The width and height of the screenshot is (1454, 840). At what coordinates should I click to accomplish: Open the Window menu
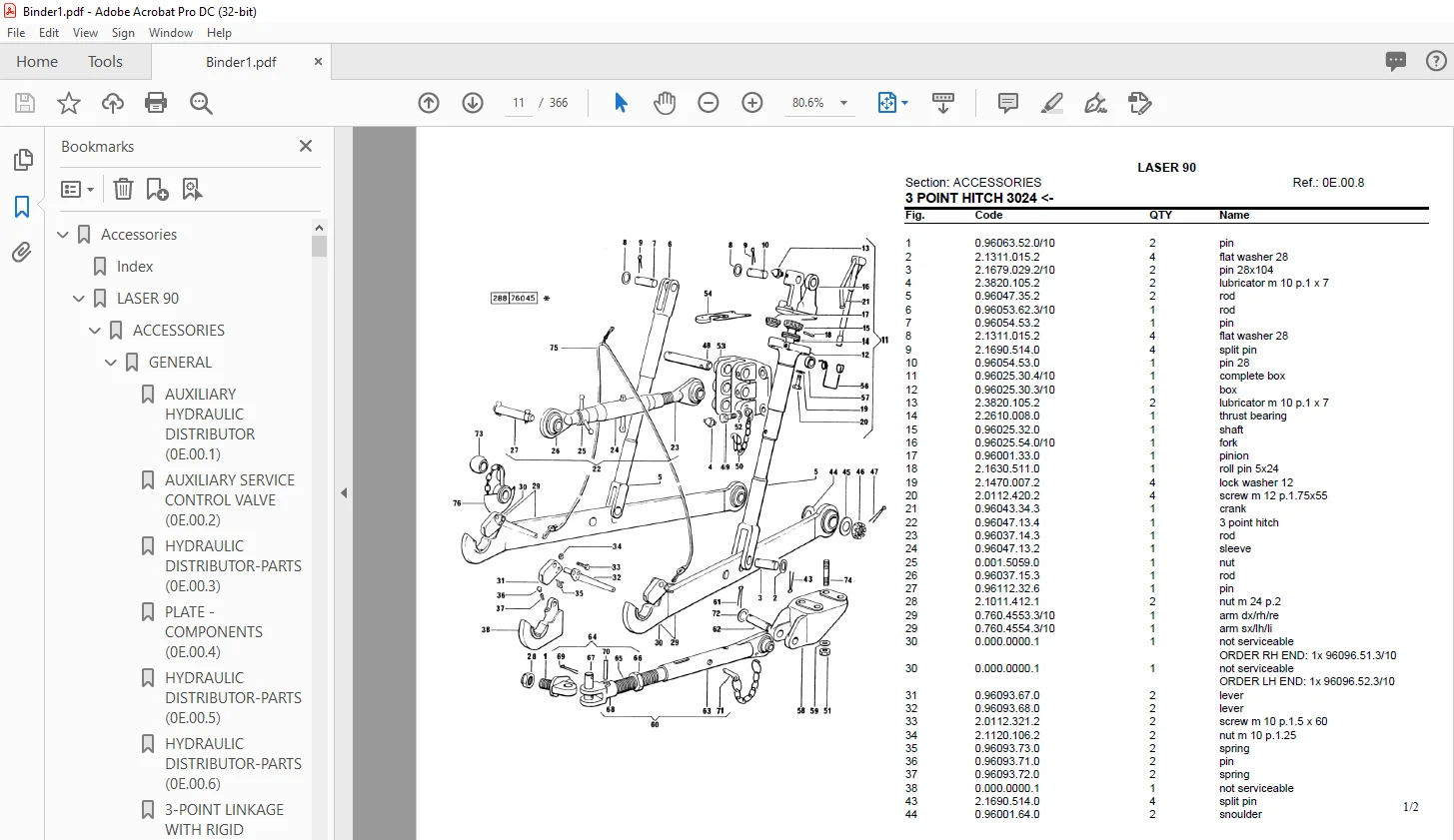pyautogui.click(x=171, y=33)
